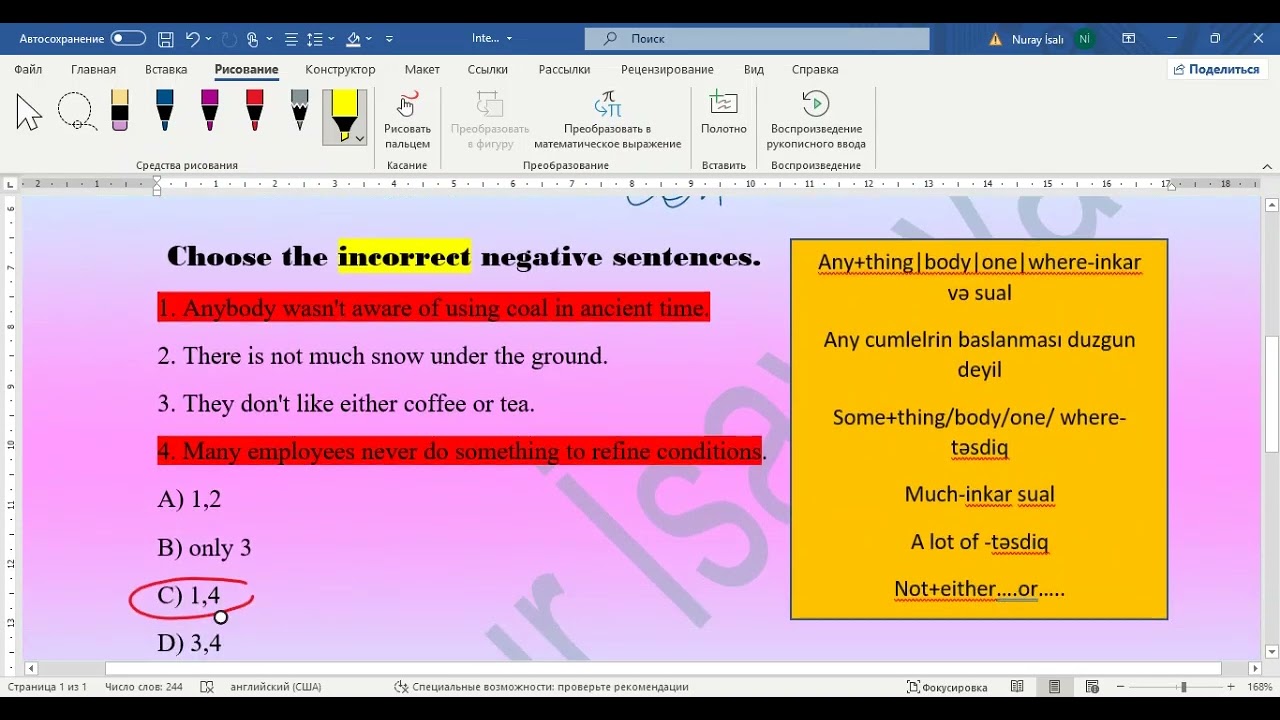The height and width of the screenshot is (720, 1280).
Task: Click the Поиск search box
Action: pos(757,38)
